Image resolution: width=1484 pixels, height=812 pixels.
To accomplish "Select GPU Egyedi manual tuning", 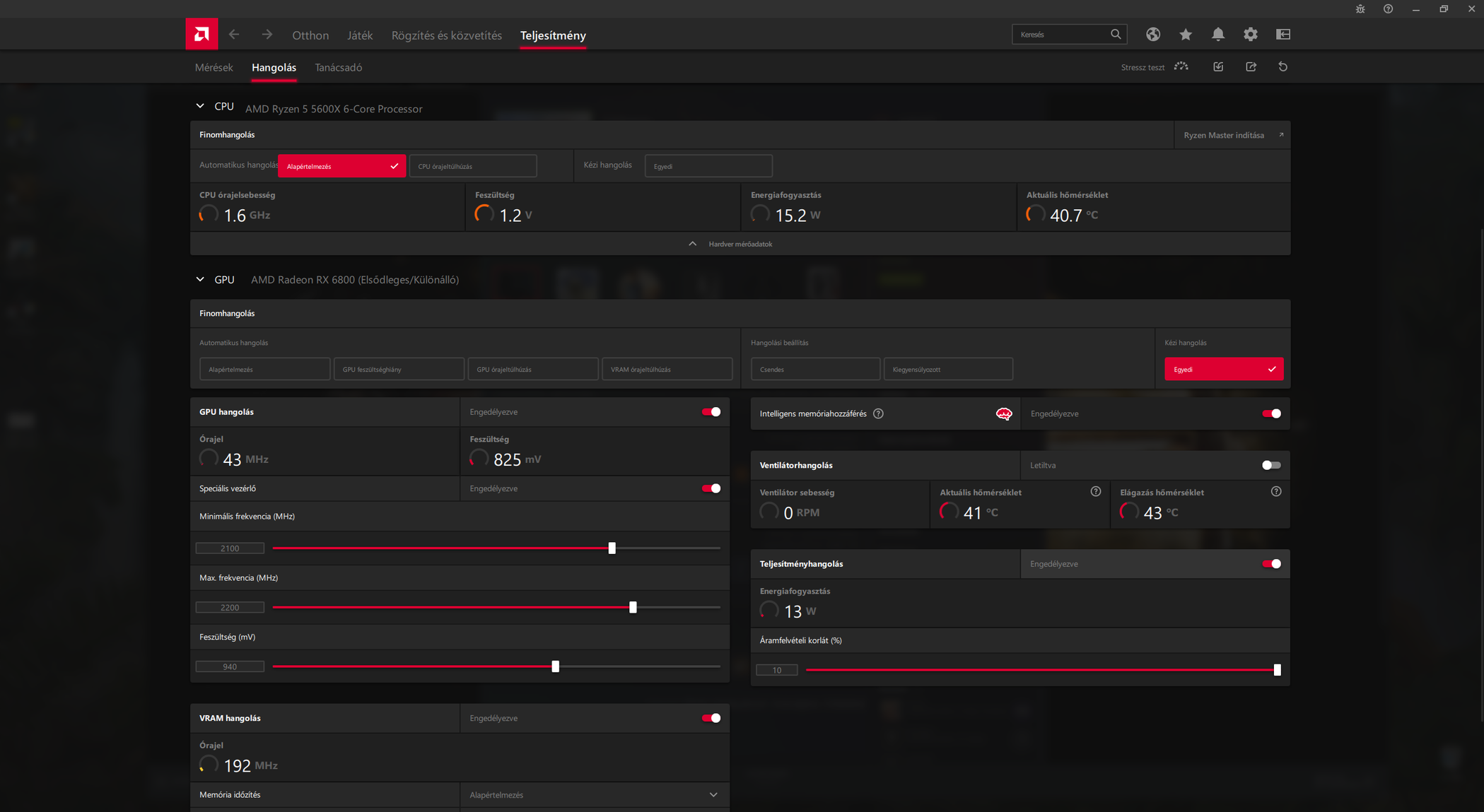I will [x=1224, y=369].
